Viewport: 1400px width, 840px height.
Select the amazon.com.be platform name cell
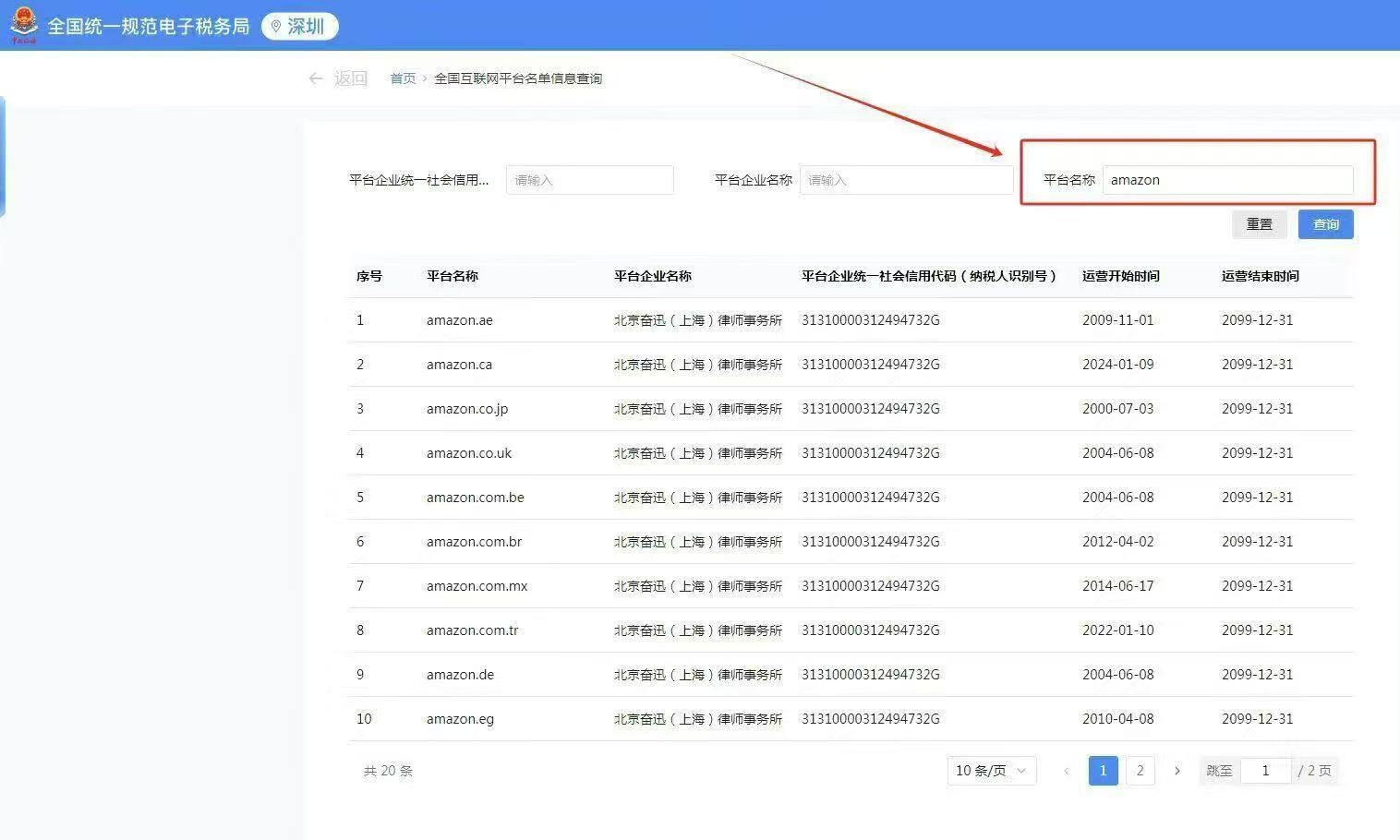(476, 498)
